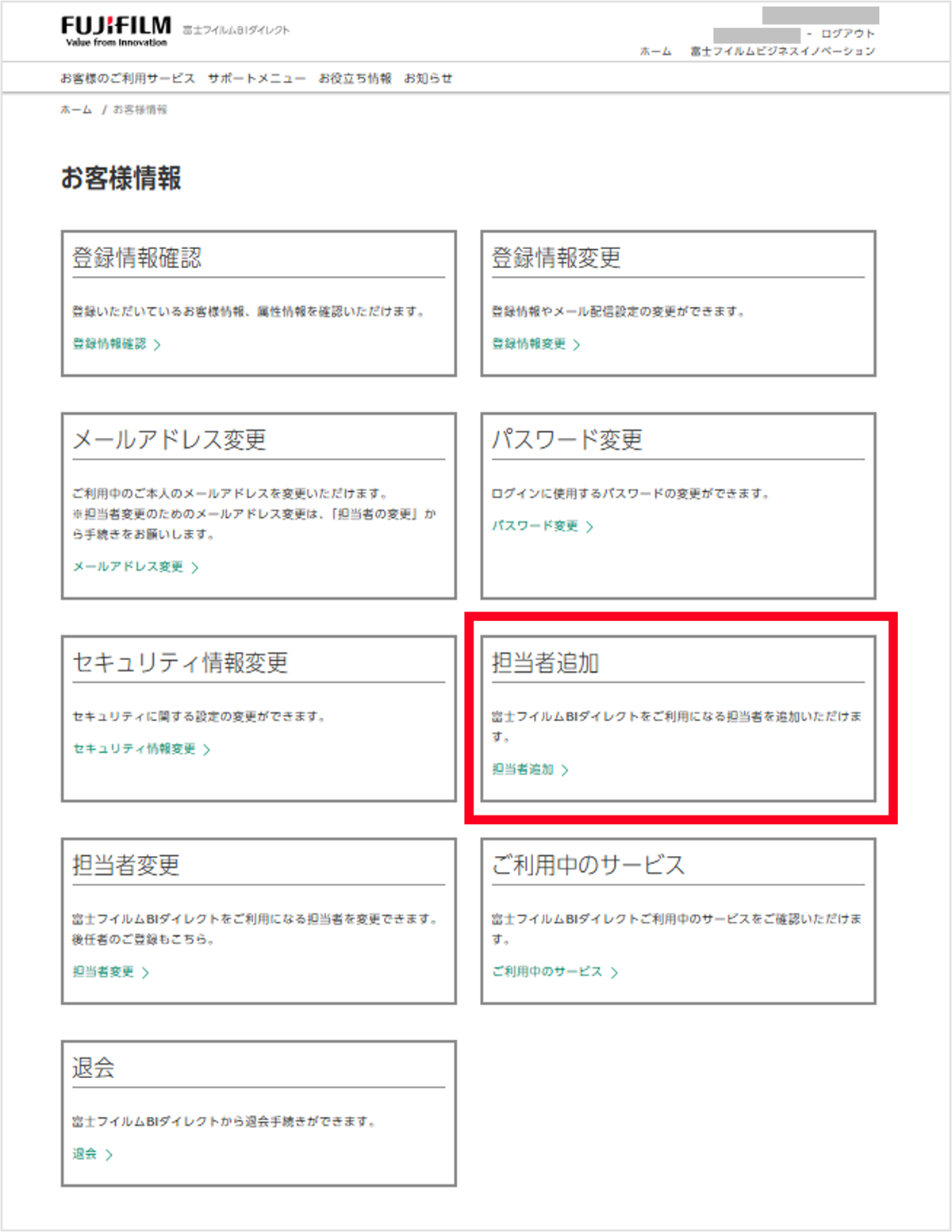Image resolution: width=952 pixels, height=1232 pixels.
Task: Click the 退会 link with chevron
Action: pos(92,1154)
